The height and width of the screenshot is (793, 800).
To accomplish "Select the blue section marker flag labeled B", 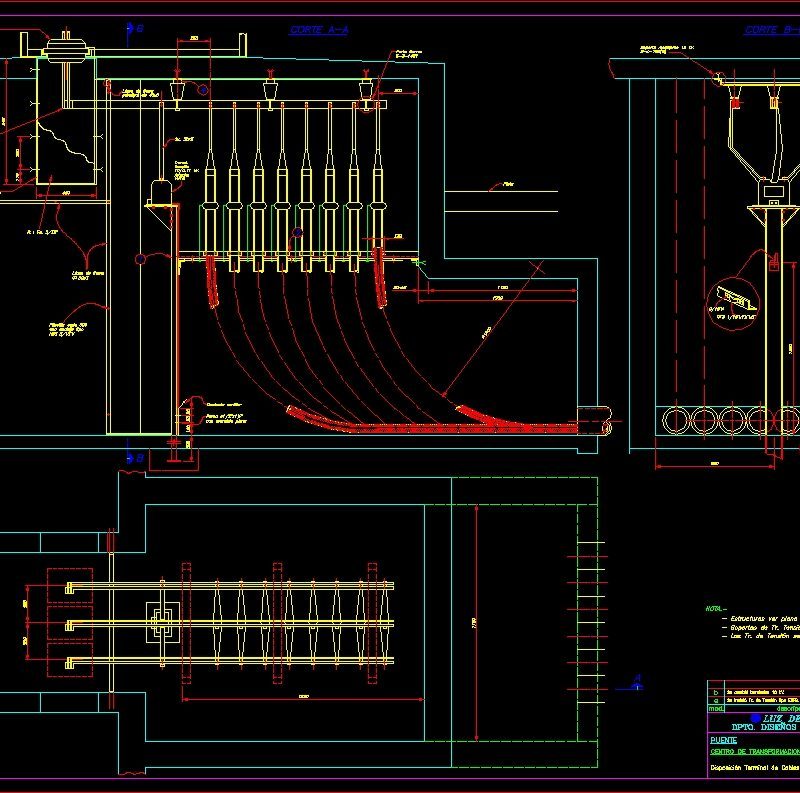I will tap(129, 30).
